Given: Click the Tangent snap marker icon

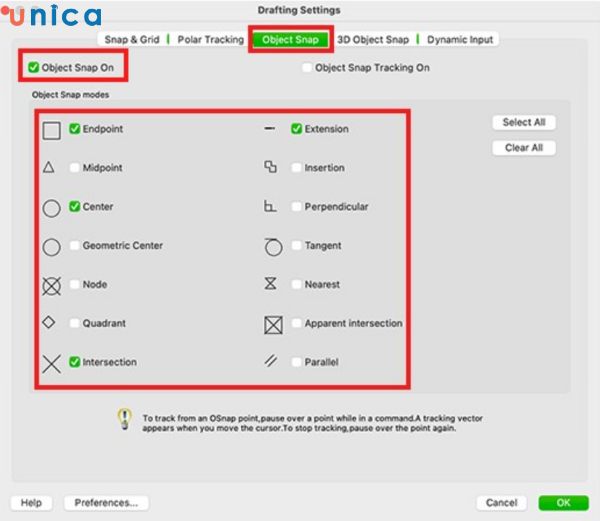Looking at the screenshot, I should tap(273, 247).
